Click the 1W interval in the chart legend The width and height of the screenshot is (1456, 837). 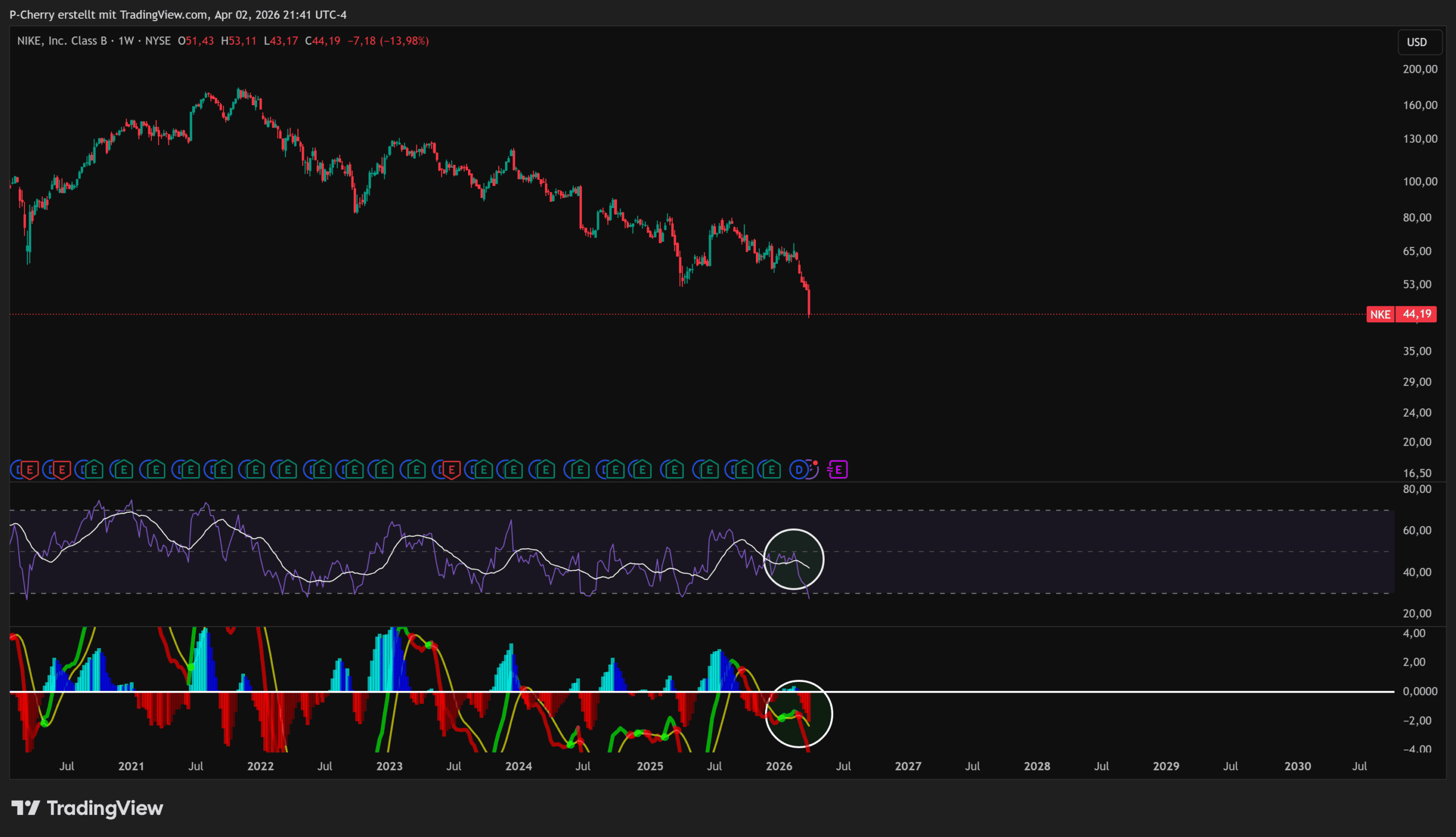coord(126,41)
